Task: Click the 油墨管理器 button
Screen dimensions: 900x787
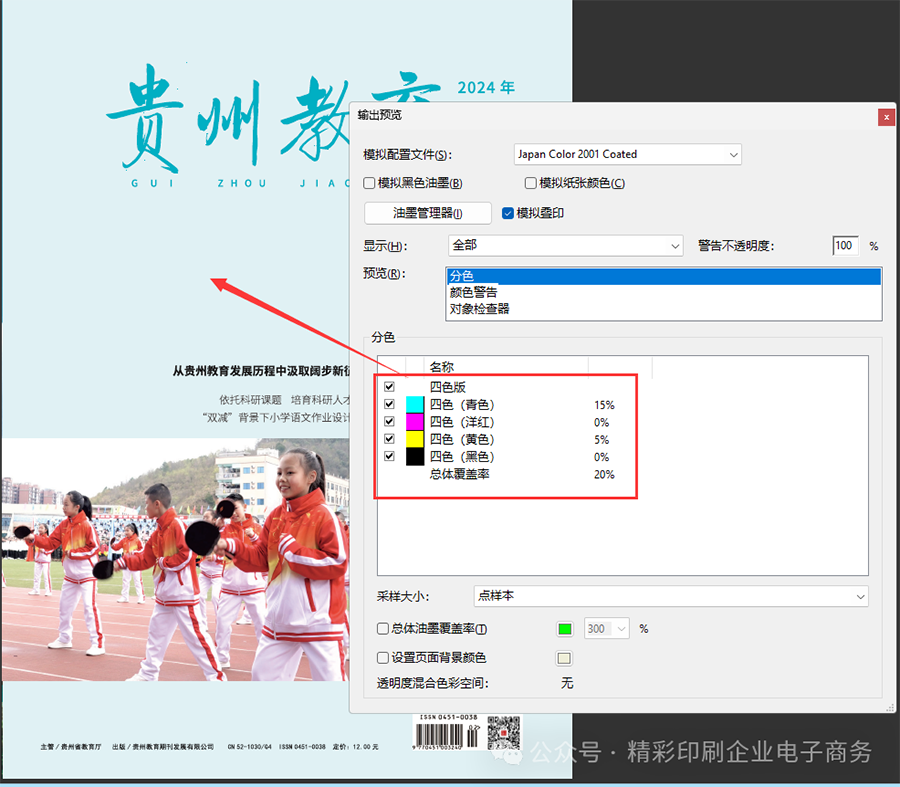Action: click(x=428, y=213)
